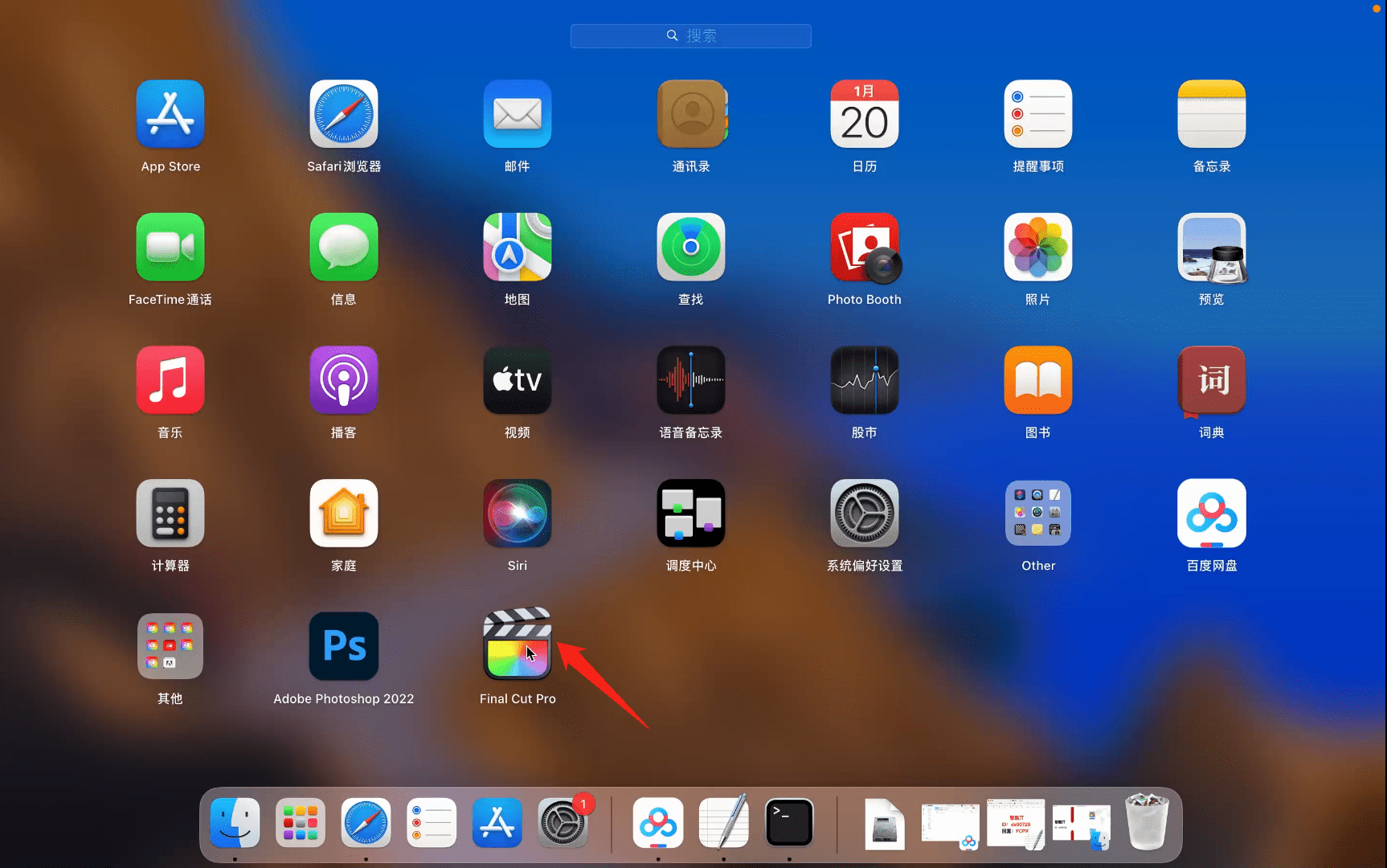Launch the 查找 Find My app
1387x868 pixels.
[691, 247]
